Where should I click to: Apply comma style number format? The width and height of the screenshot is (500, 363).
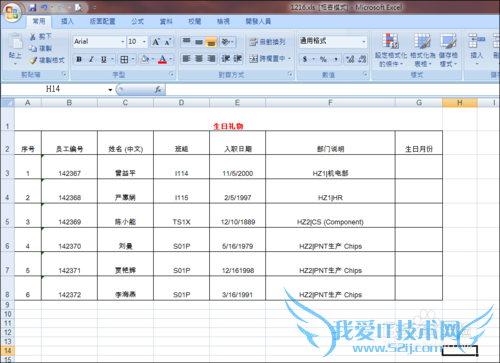[336, 59]
